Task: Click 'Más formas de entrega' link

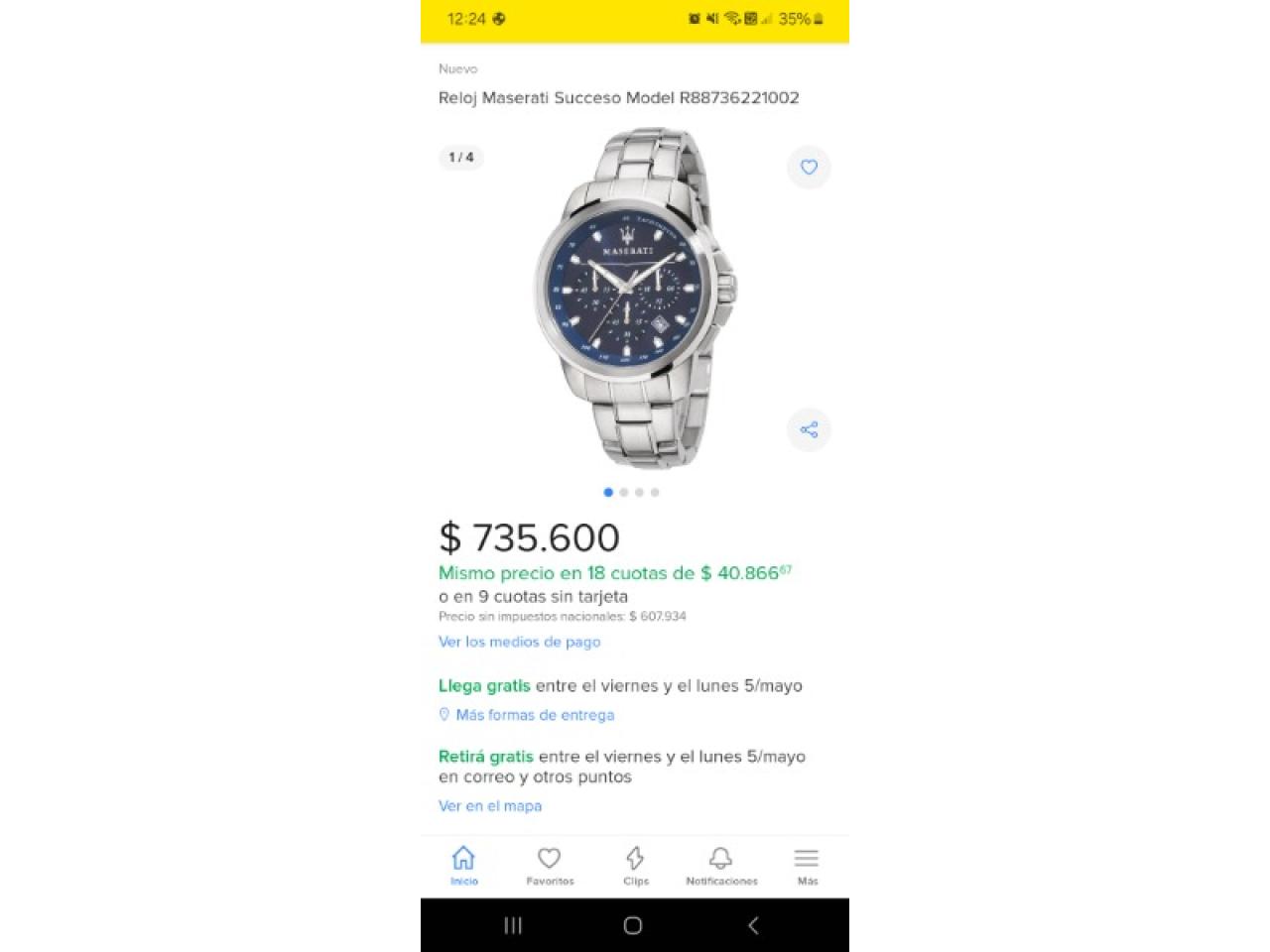Action: (x=535, y=715)
